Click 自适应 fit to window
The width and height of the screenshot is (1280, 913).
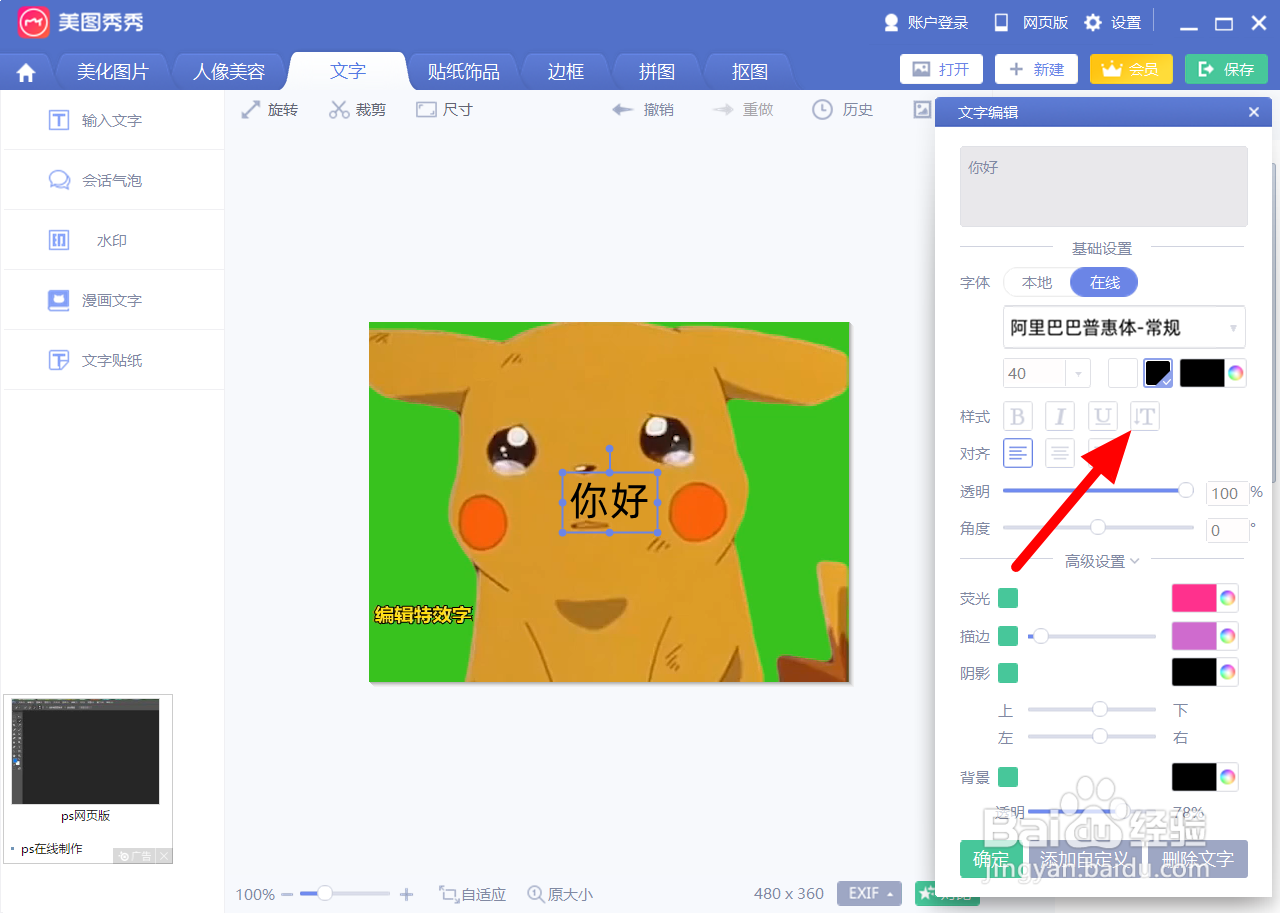(x=473, y=895)
